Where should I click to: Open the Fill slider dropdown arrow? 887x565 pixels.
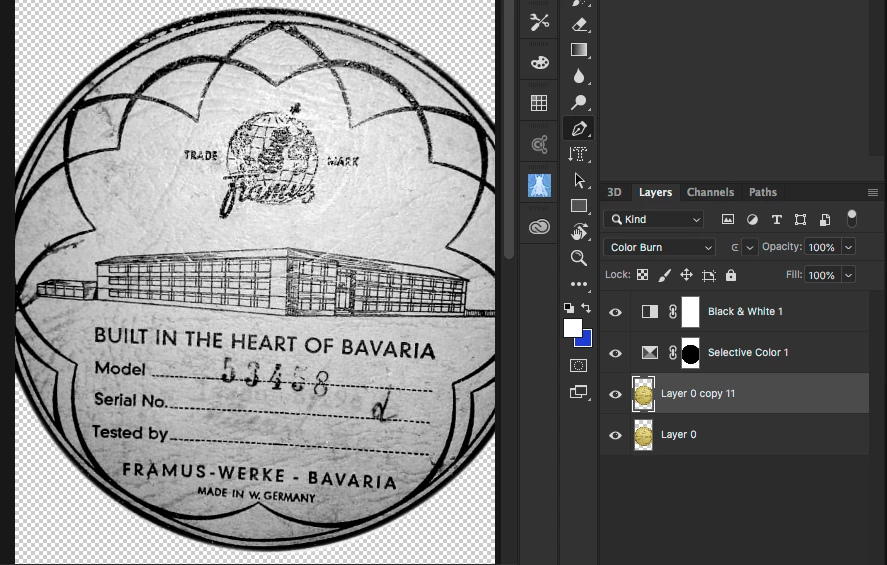(x=849, y=275)
